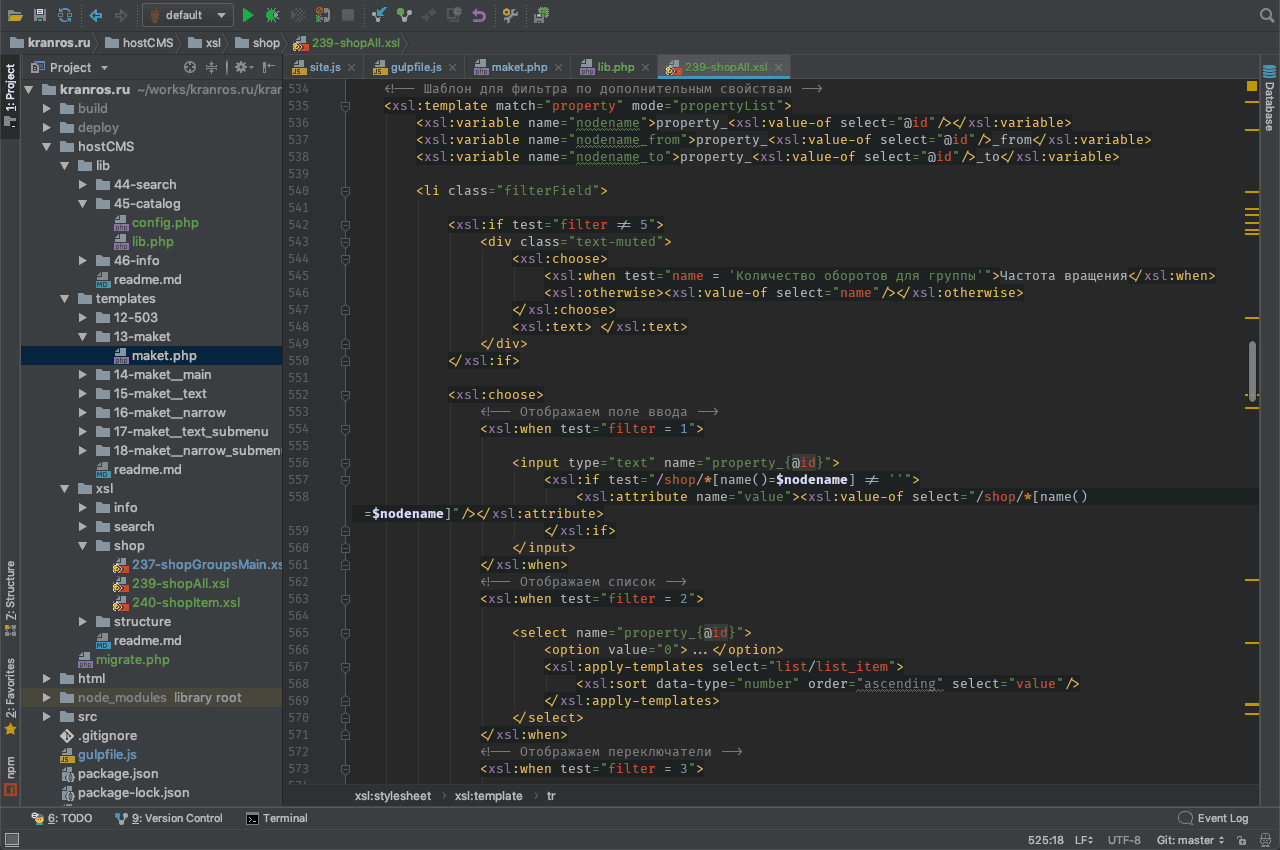Click xsl:template in the editor breadcrumb
The height and width of the screenshot is (850, 1280).
pyautogui.click(x=488, y=796)
